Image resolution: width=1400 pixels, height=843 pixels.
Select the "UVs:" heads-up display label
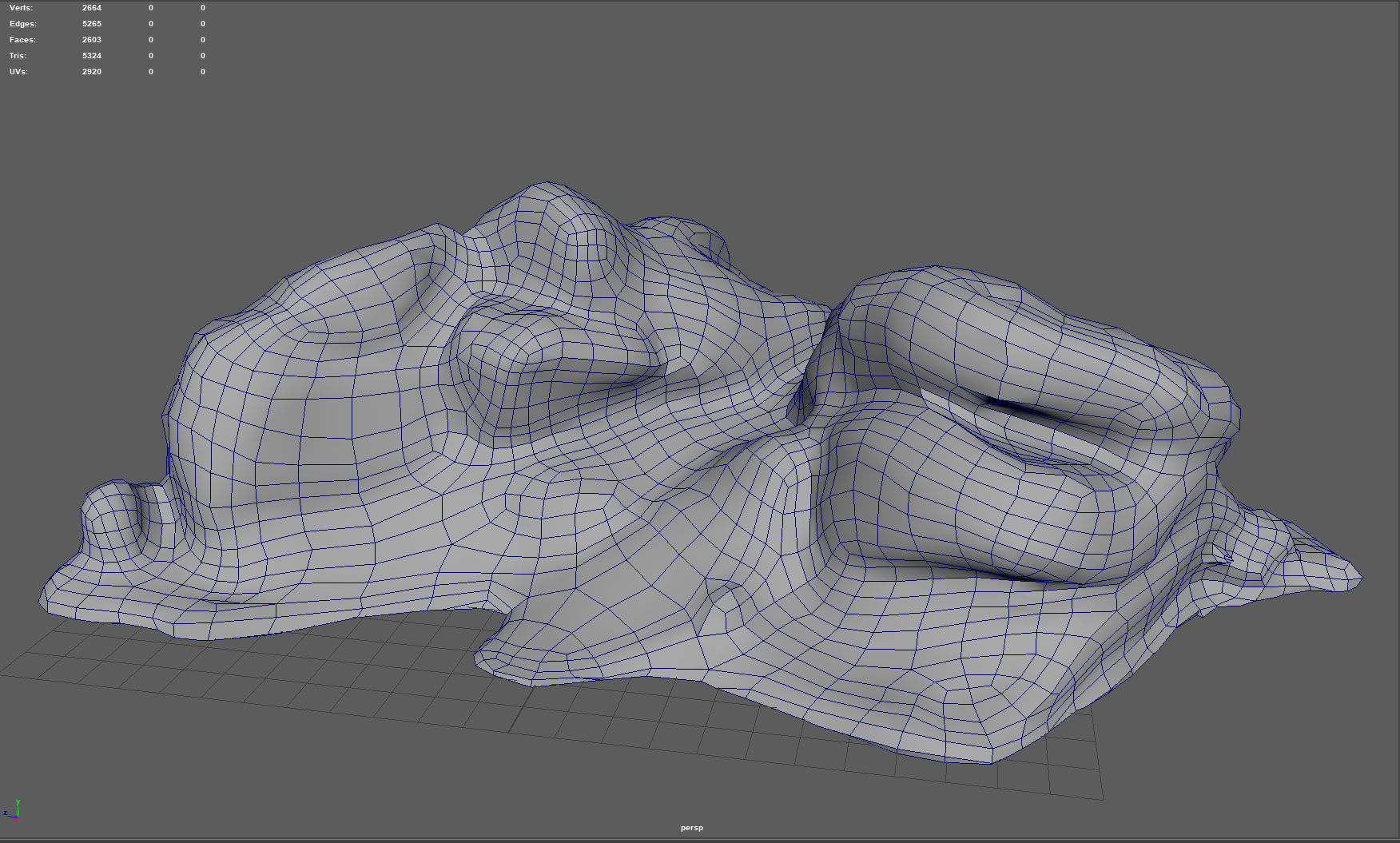tap(18, 72)
